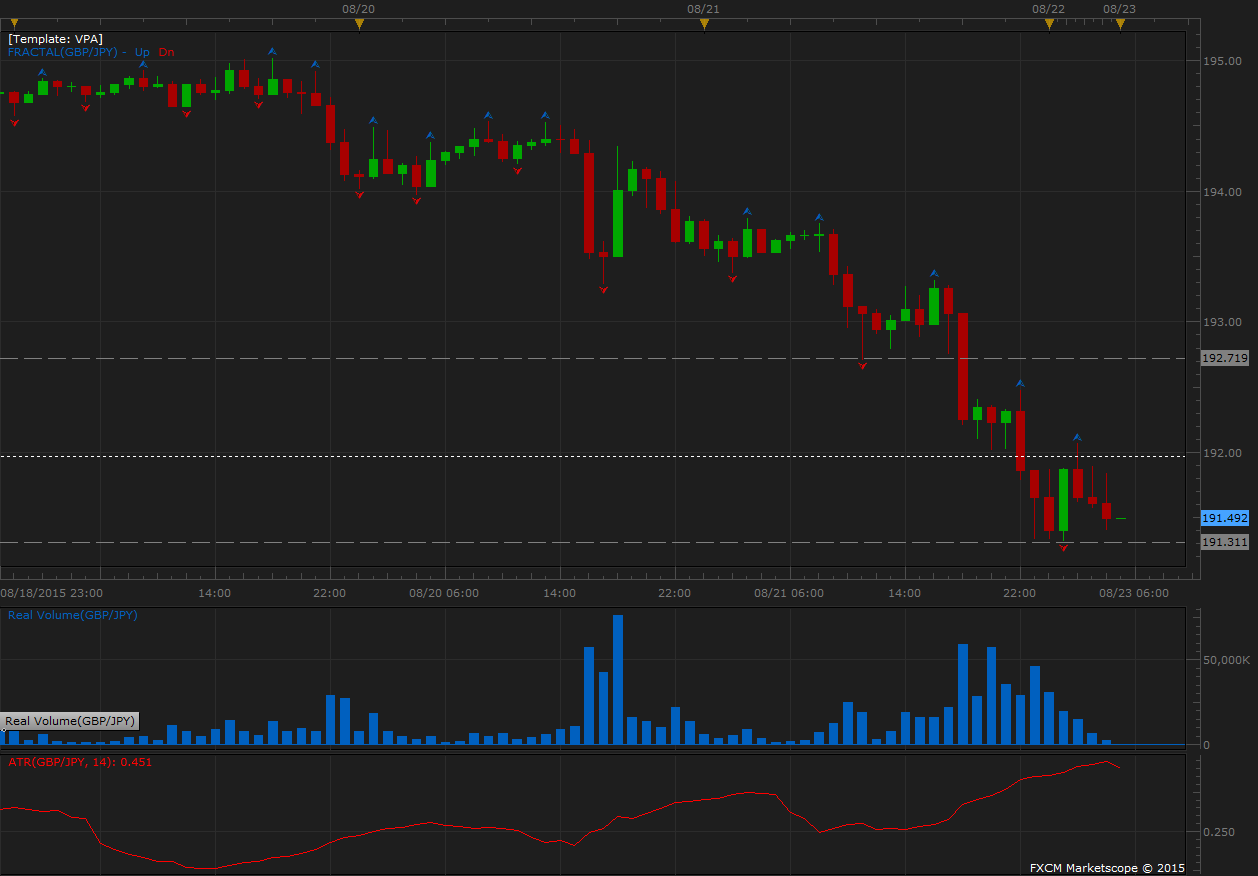Click the 0.250 ATR axis label

1218,832
